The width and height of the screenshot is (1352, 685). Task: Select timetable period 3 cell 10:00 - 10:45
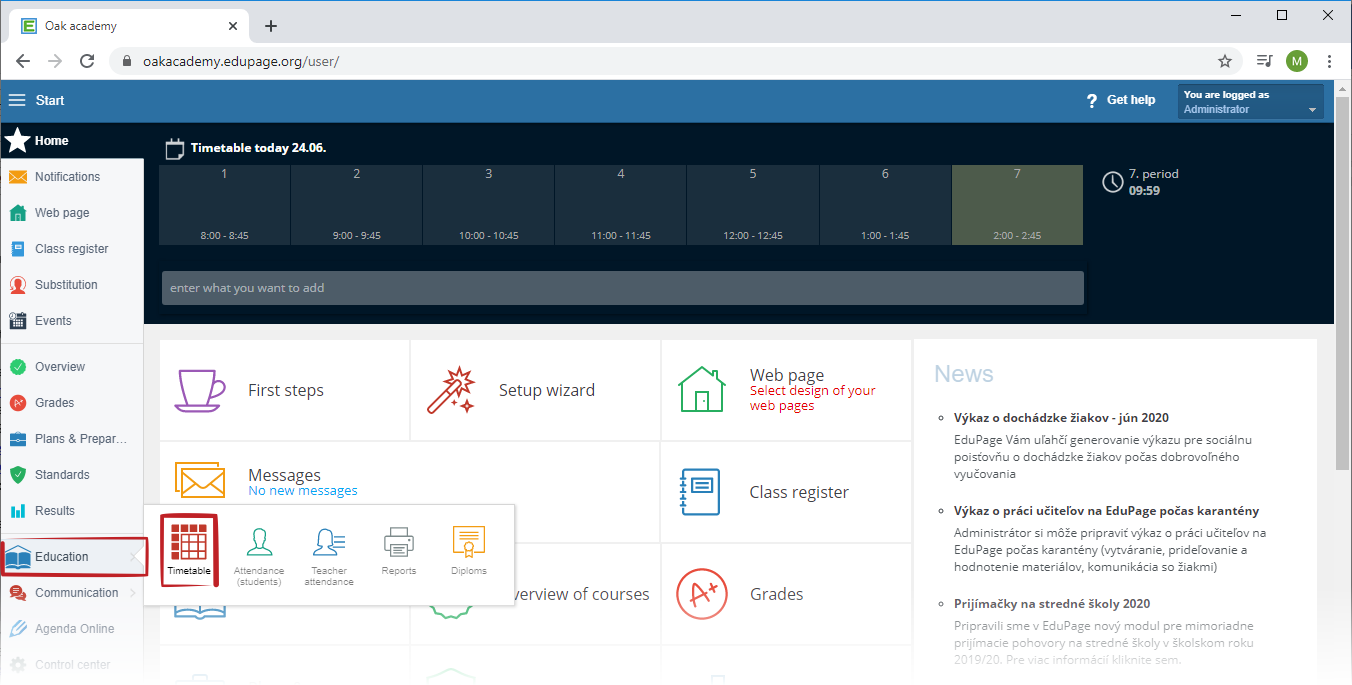[x=489, y=205]
